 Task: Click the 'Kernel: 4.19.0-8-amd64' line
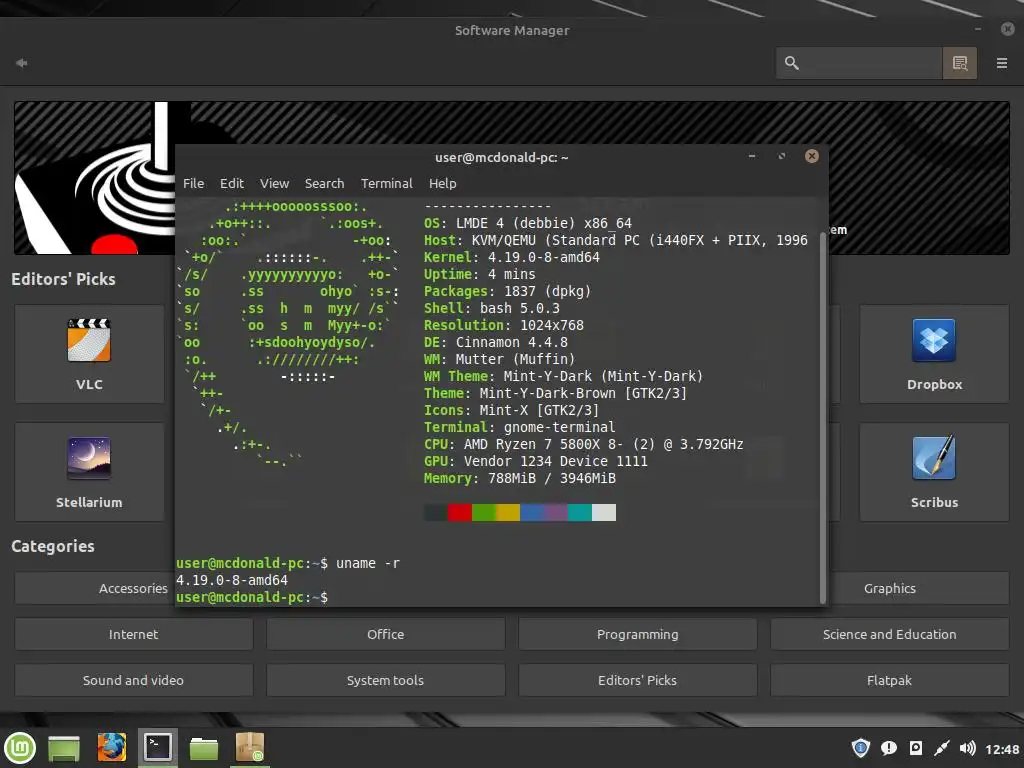point(511,257)
